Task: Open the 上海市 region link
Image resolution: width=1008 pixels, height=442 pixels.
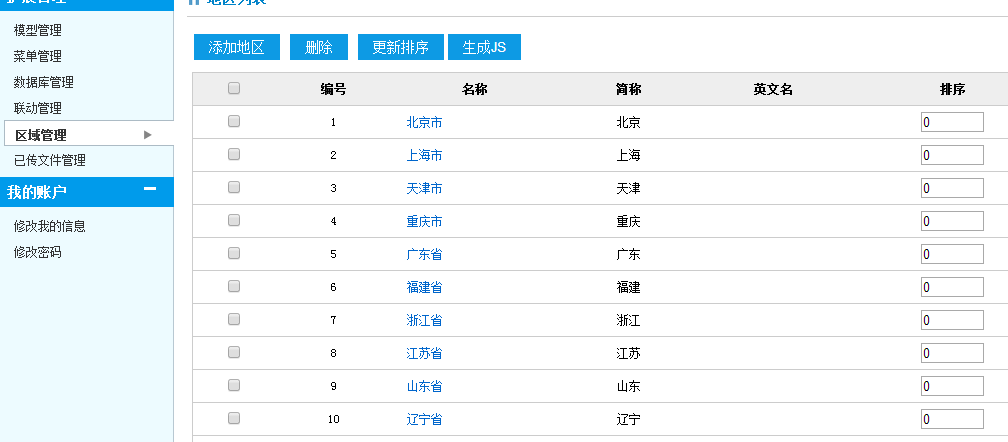Action: tap(424, 155)
